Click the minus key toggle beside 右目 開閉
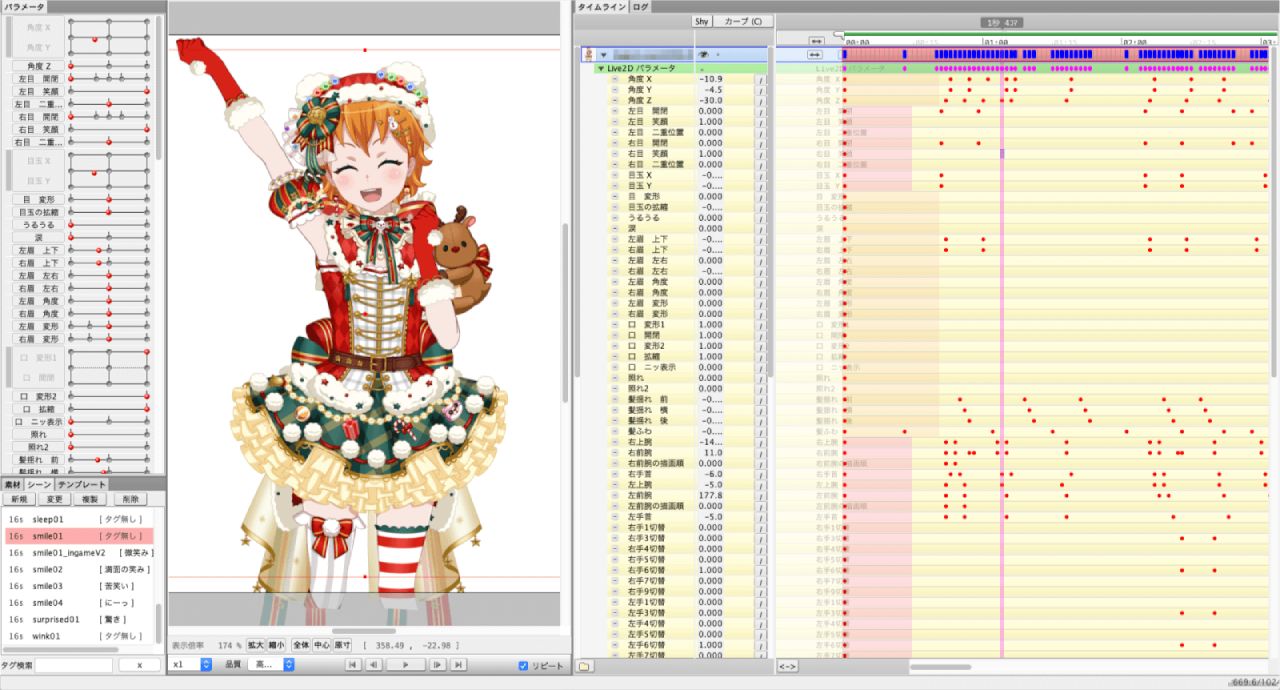The width and height of the screenshot is (1280, 690). click(615, 143)
